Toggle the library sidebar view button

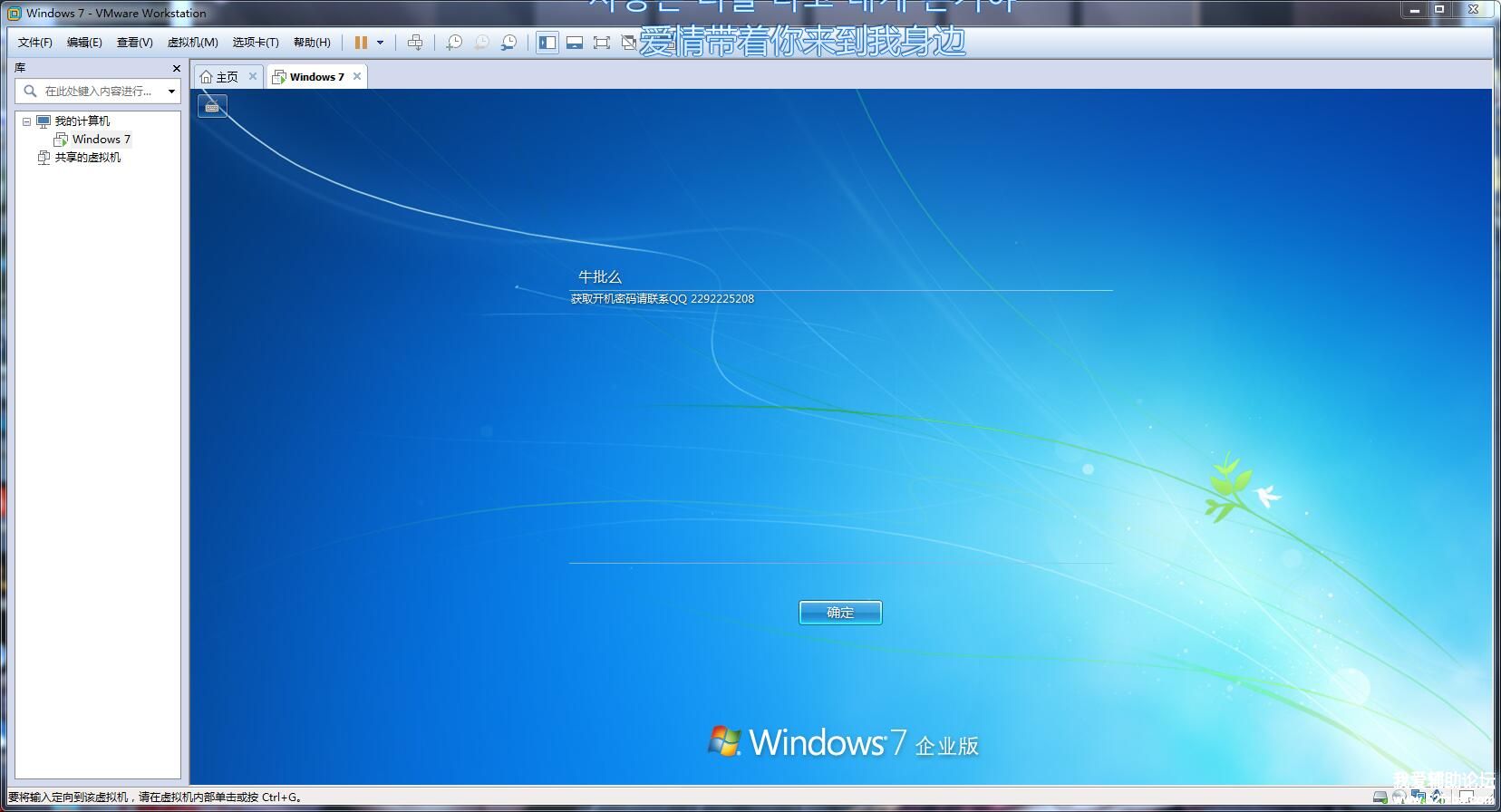pos(547,43)
